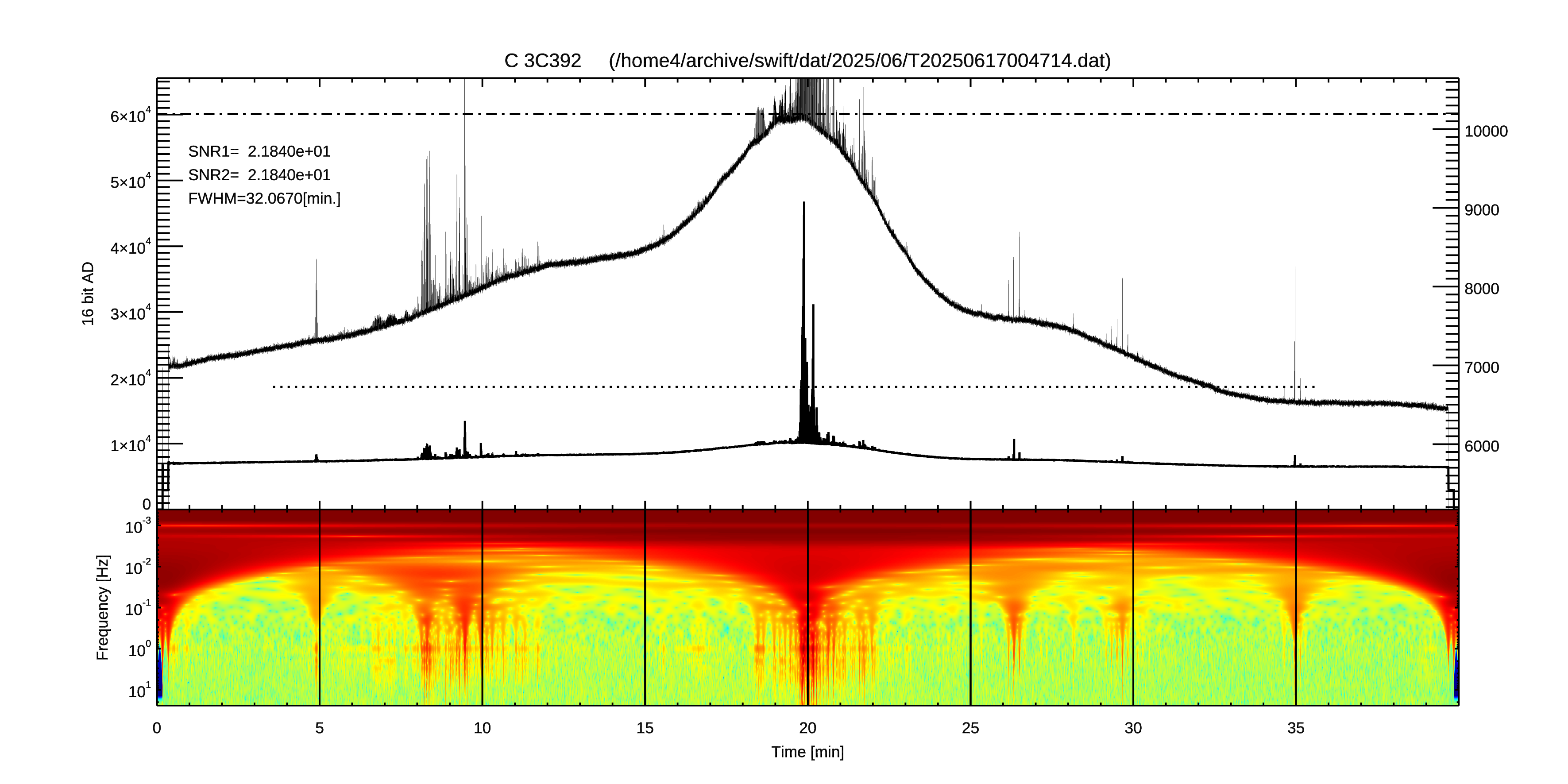Click the isolated spike near 35 minutes in upper trace
Screen dimensions: 1568x784
[1295, 334]
